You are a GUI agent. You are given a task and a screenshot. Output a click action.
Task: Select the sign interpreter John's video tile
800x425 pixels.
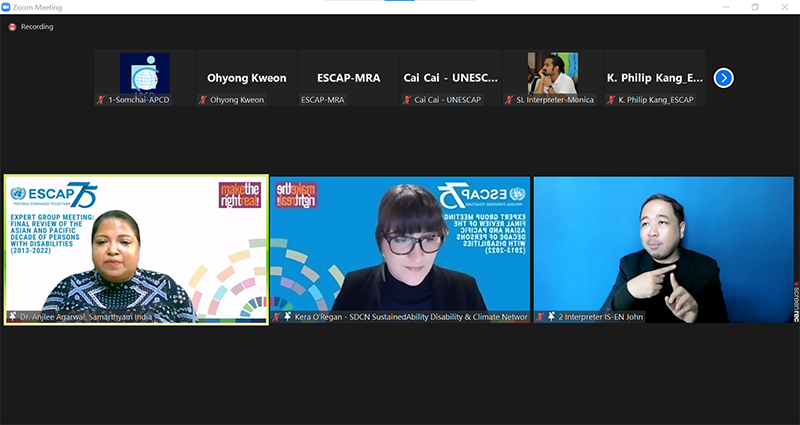(664, 250)
